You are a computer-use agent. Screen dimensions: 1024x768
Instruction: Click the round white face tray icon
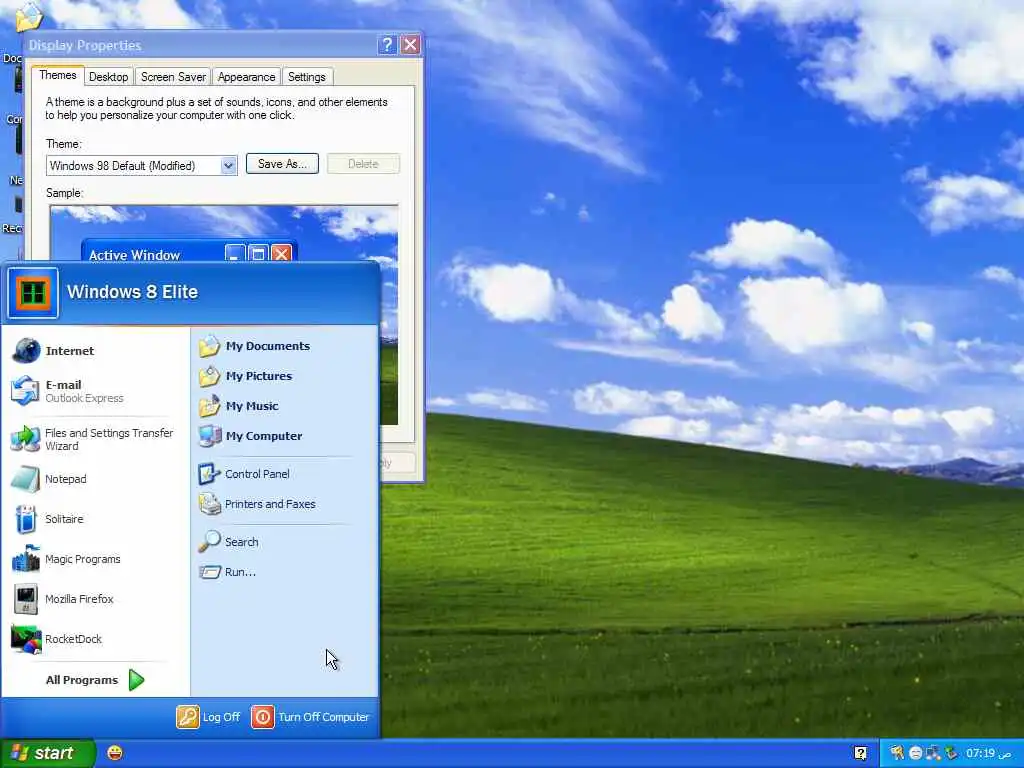916,754
